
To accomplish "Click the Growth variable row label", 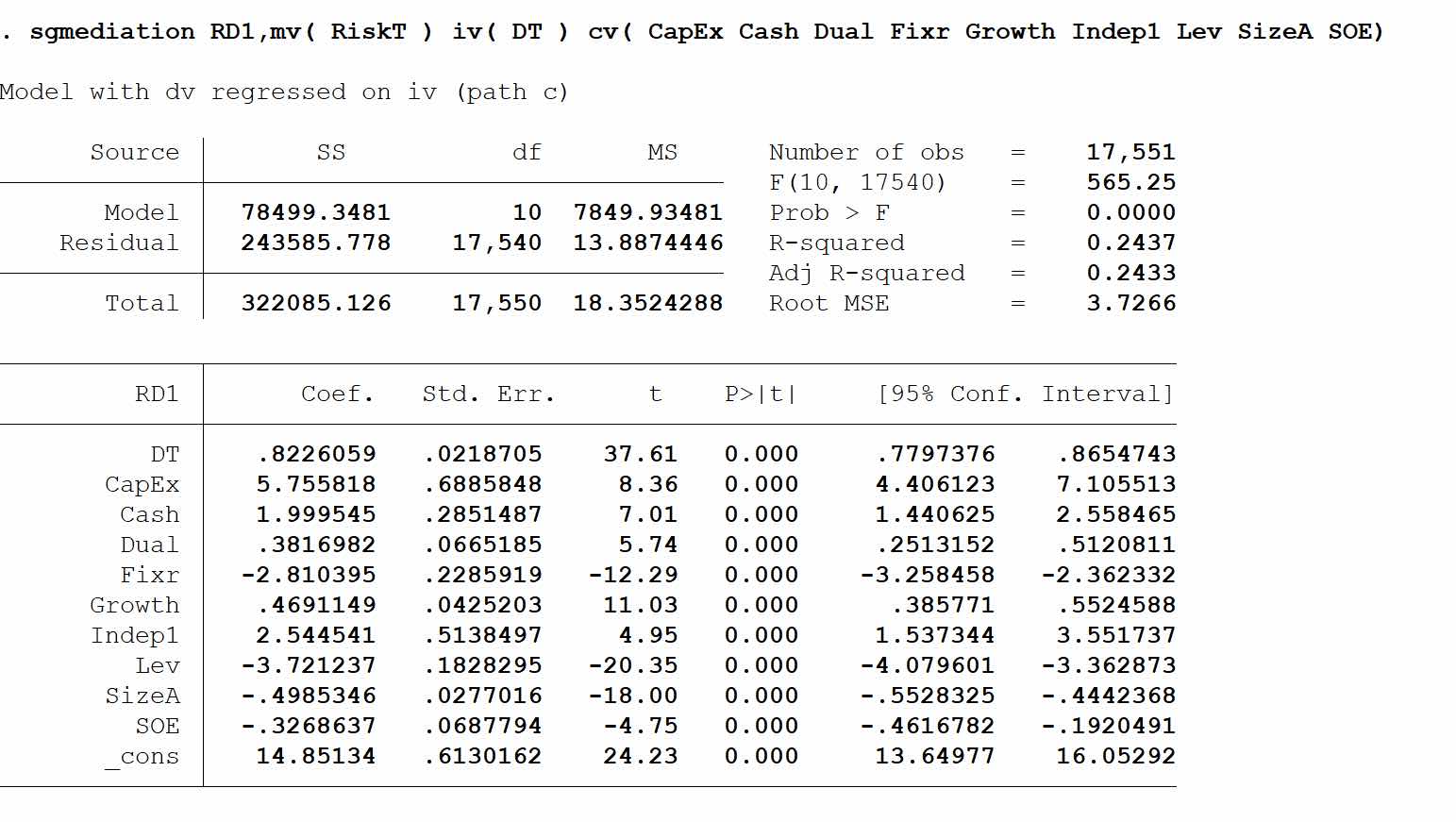I will coord(134,606).
